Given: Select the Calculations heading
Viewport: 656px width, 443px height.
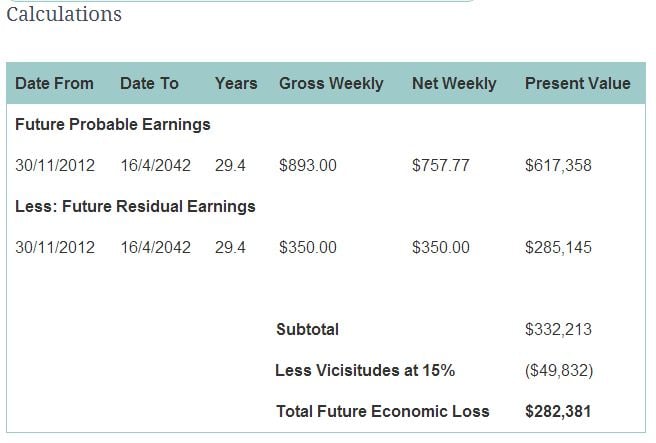Looking at the screenshot, I should pos(64,14).
